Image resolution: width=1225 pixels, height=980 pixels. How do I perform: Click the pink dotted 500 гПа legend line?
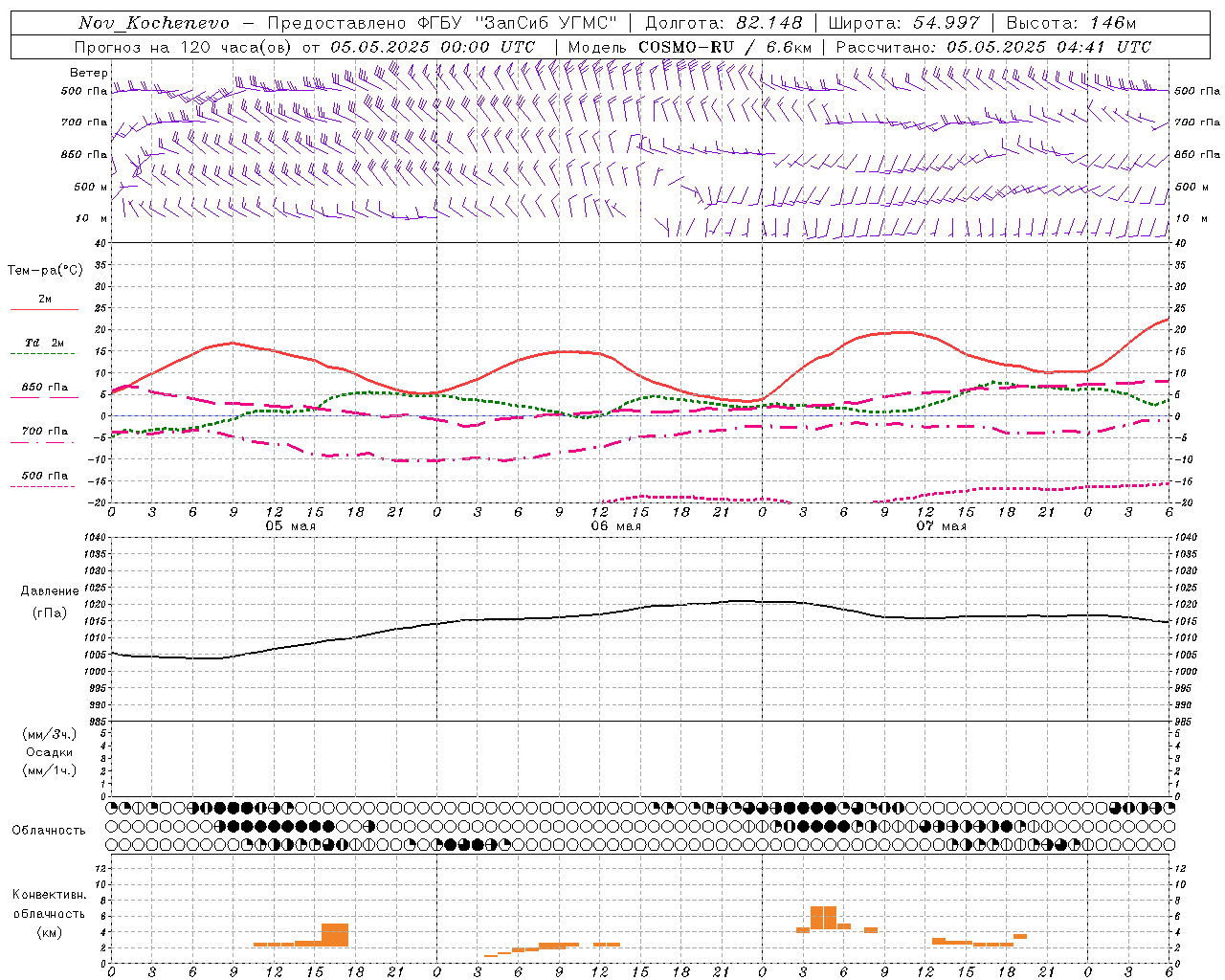coord(42,486)
